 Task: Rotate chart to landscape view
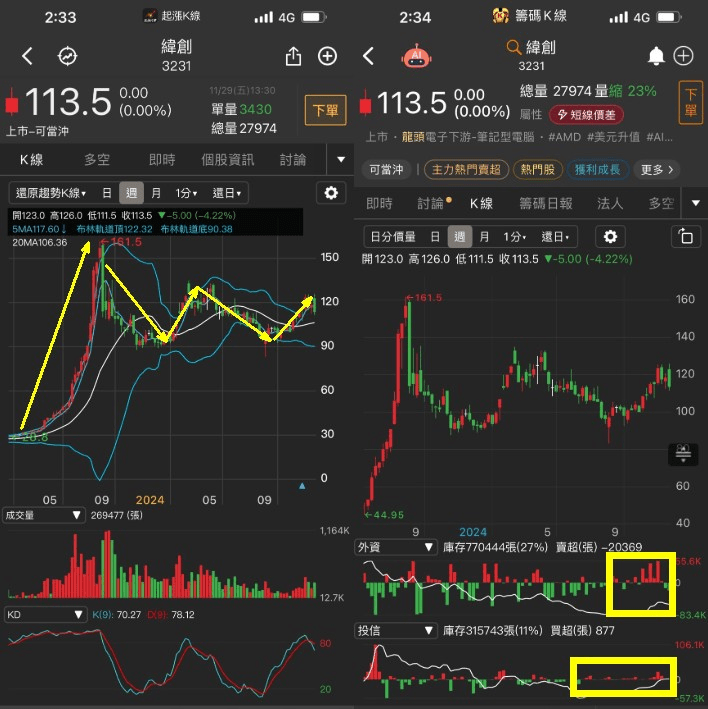click(x=686, y=236)
